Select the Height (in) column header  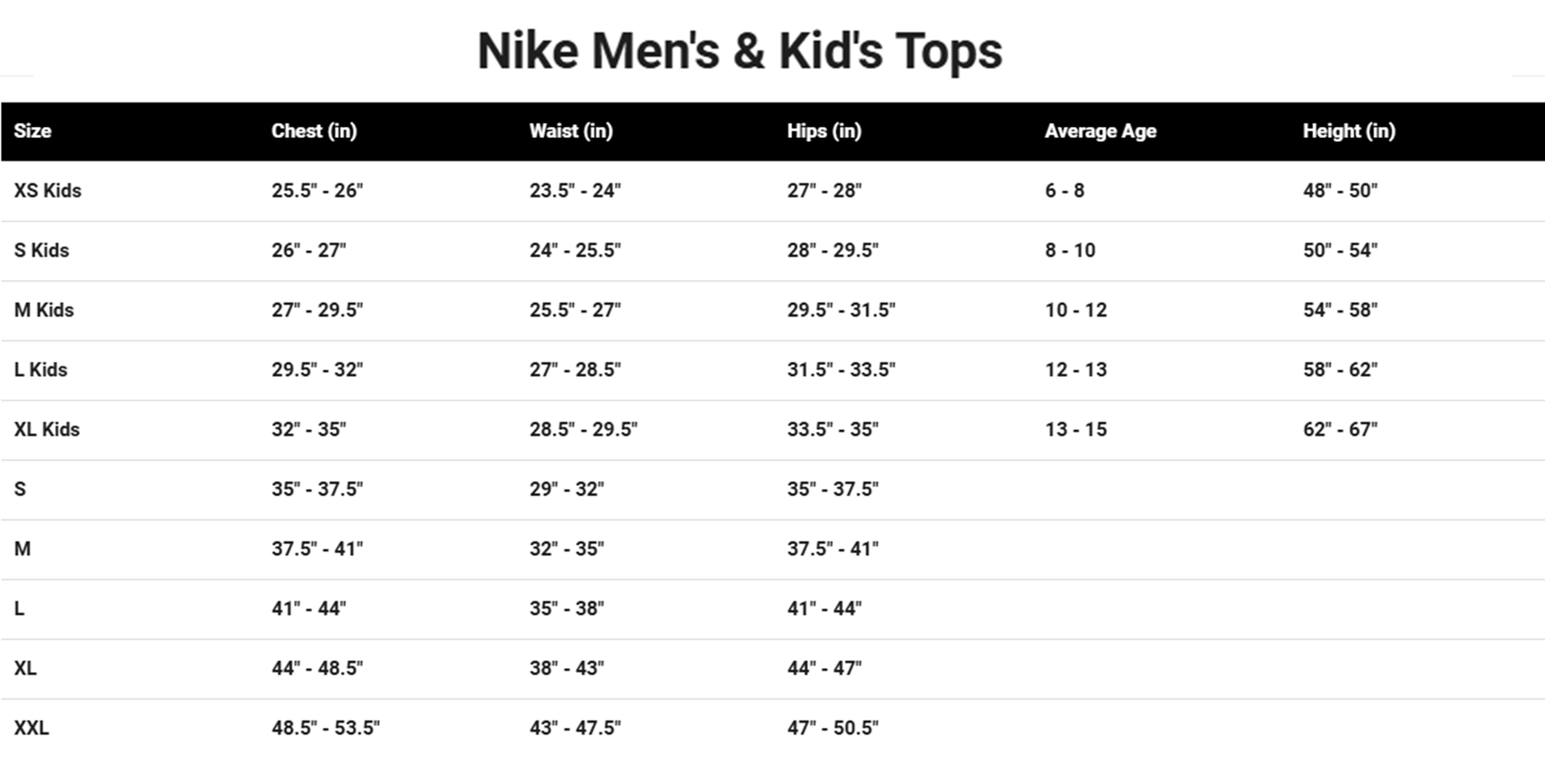[1348, 131]
